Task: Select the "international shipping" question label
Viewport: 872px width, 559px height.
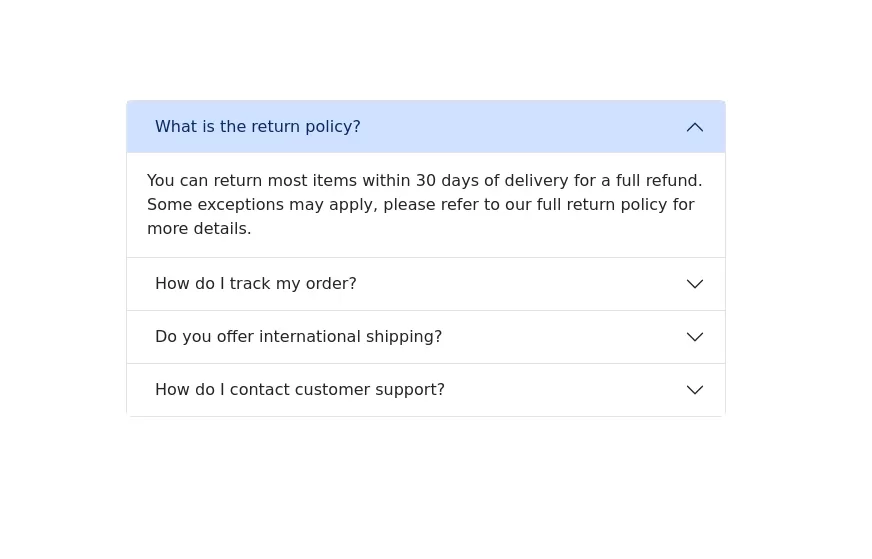Action: point(298,337)
